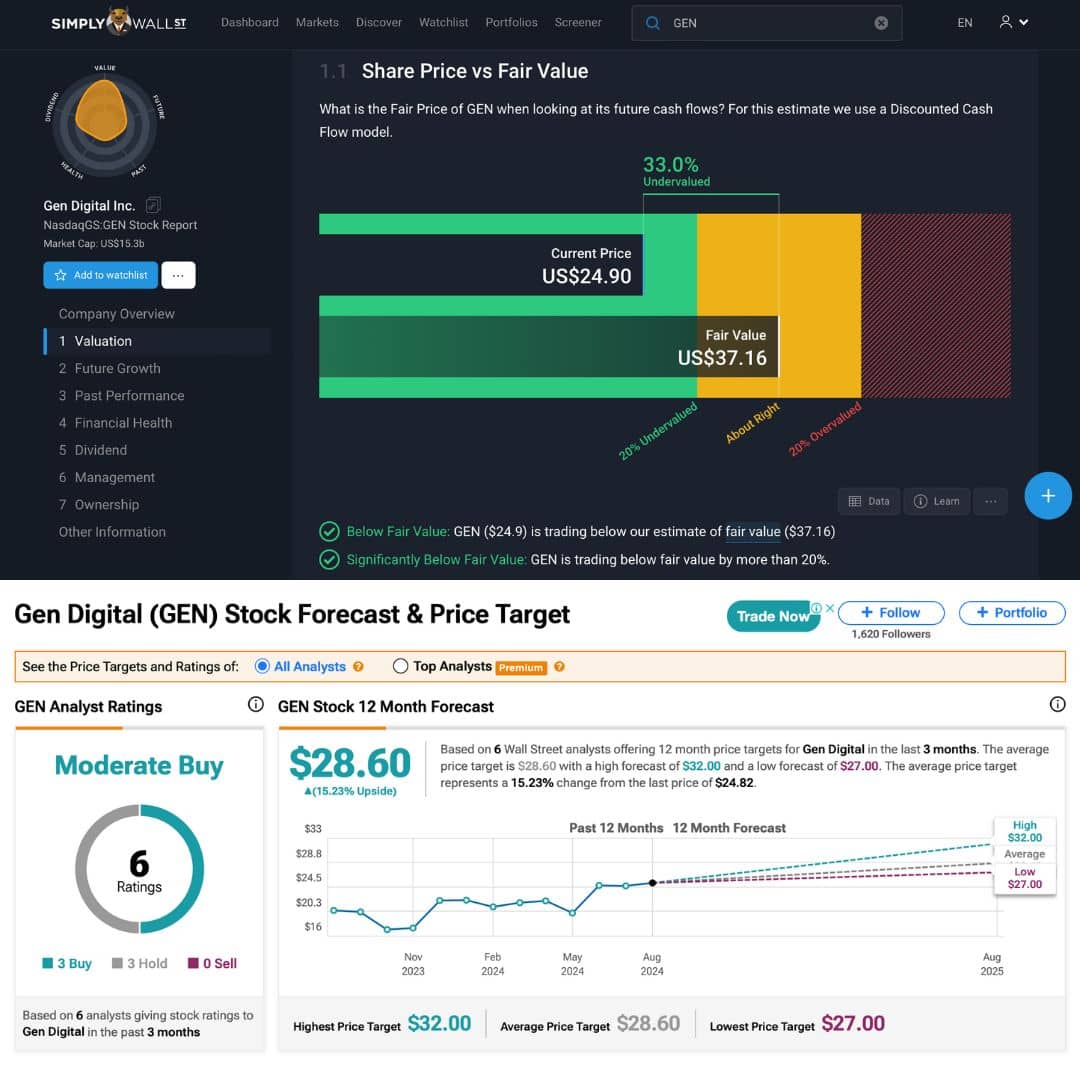The height and width of the screenshot is (1080, 1080).
Task: Open the Portfolios menu in the top navigation
Action: coord(512,22)
